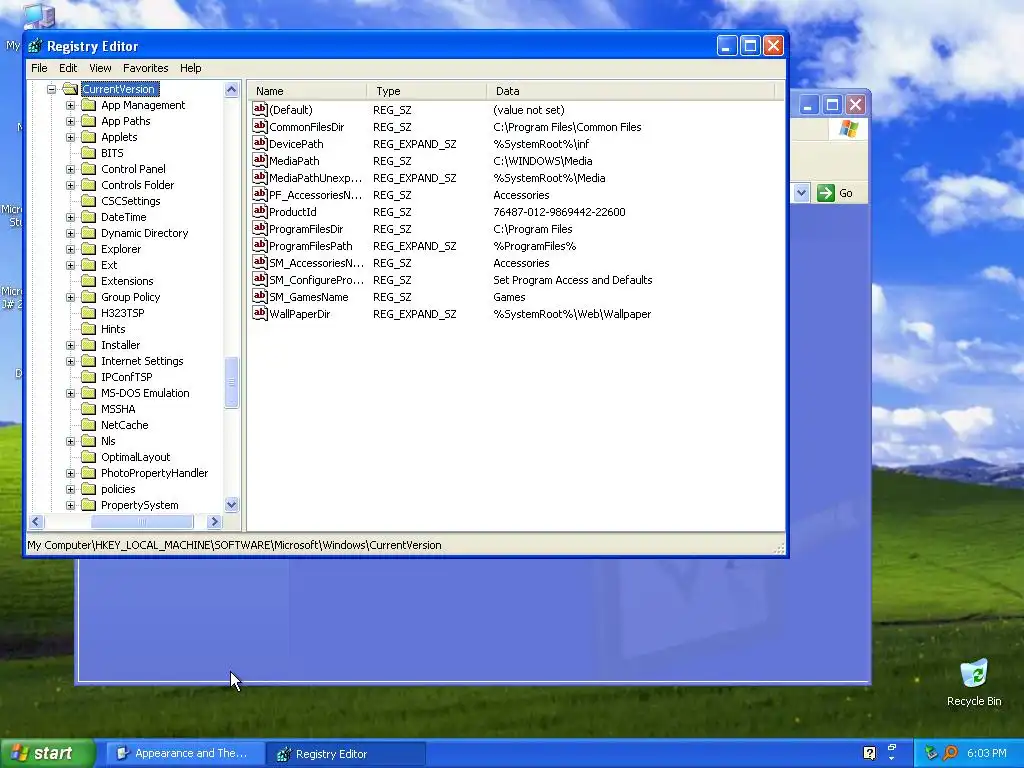Image resolution: width=1024 pixels, height=768 pixels.
Task: Click the IPConfTSP folder icon
Action: [88, 377]
